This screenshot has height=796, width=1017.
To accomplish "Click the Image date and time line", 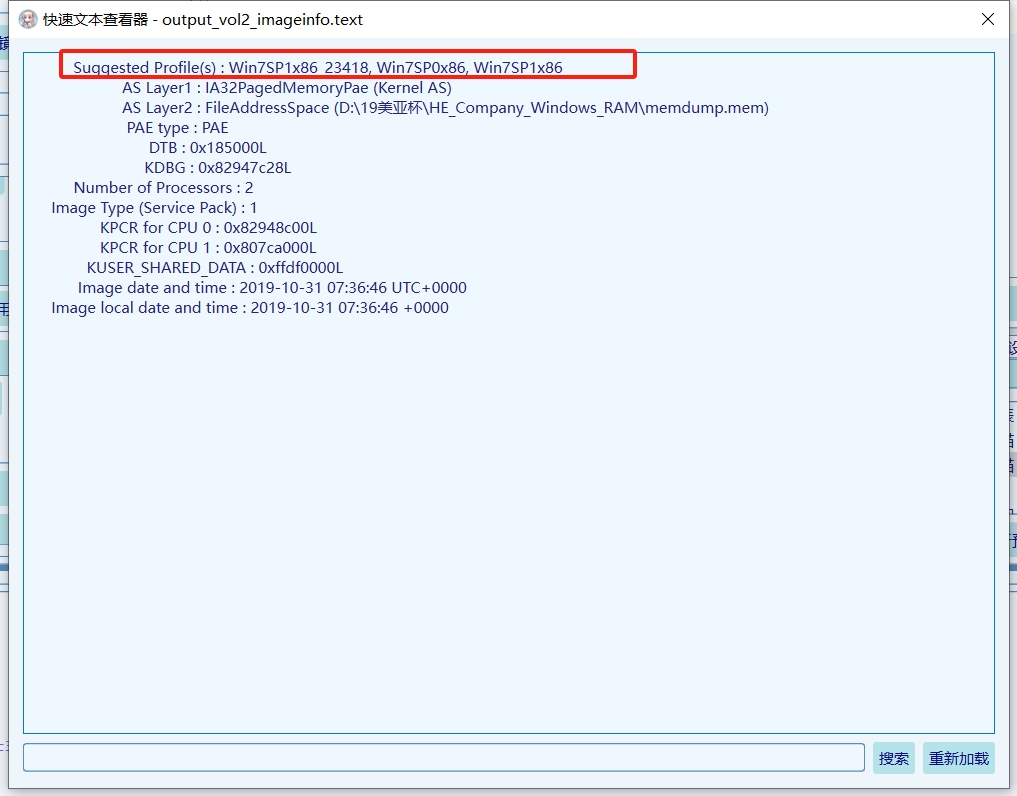I will [x=272, y=287].
